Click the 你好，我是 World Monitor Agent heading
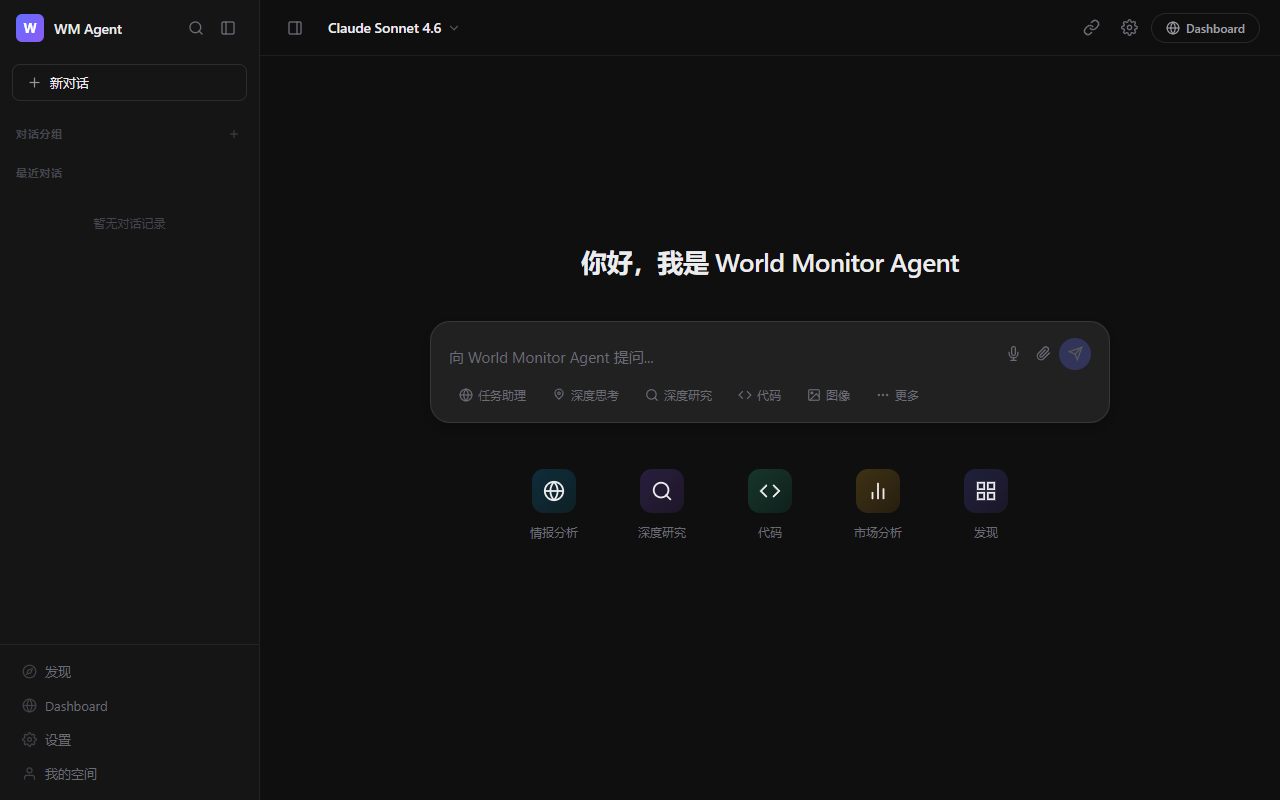This screenshot has width=1280, height=800. [770, 263]
